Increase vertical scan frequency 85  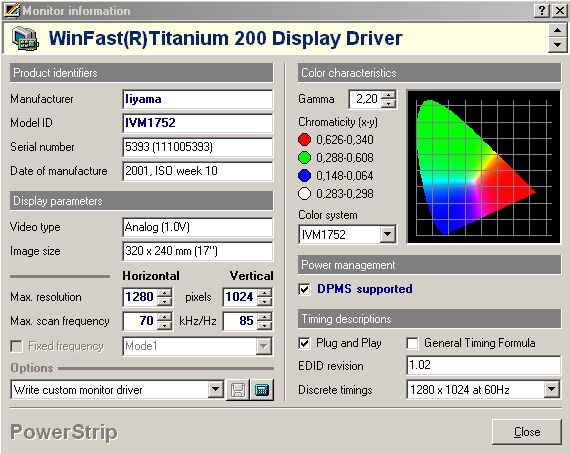coord(265,317)
